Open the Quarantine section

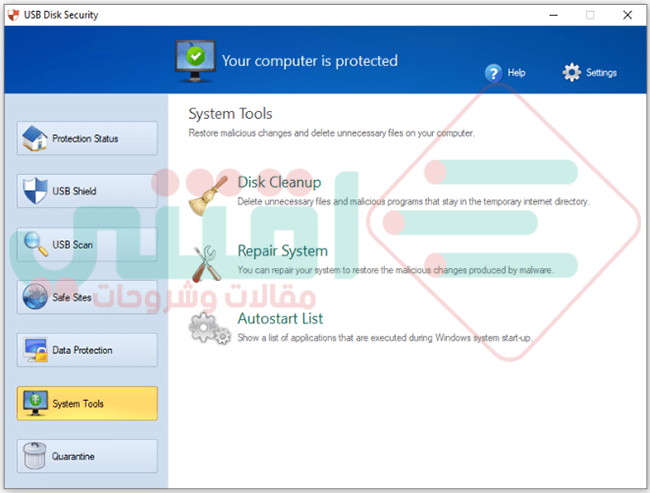coord(87,456)
